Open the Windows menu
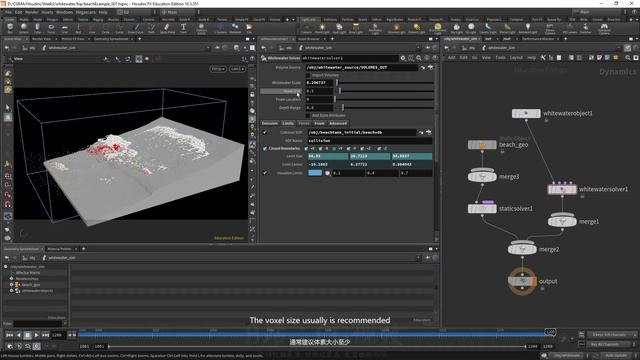This screenshot has width=640, height=360. tap(64, 12)
